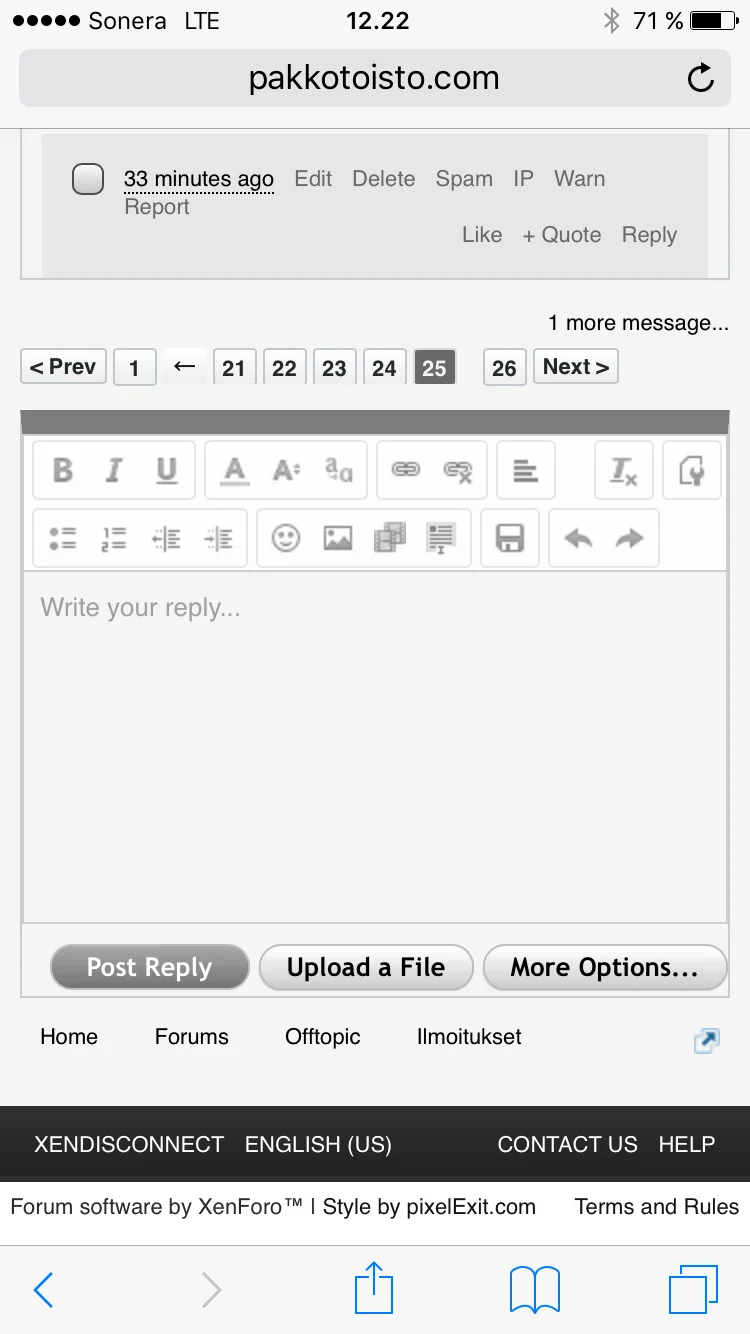
Task: Open the text color picker
Action: tap(235, 470)
